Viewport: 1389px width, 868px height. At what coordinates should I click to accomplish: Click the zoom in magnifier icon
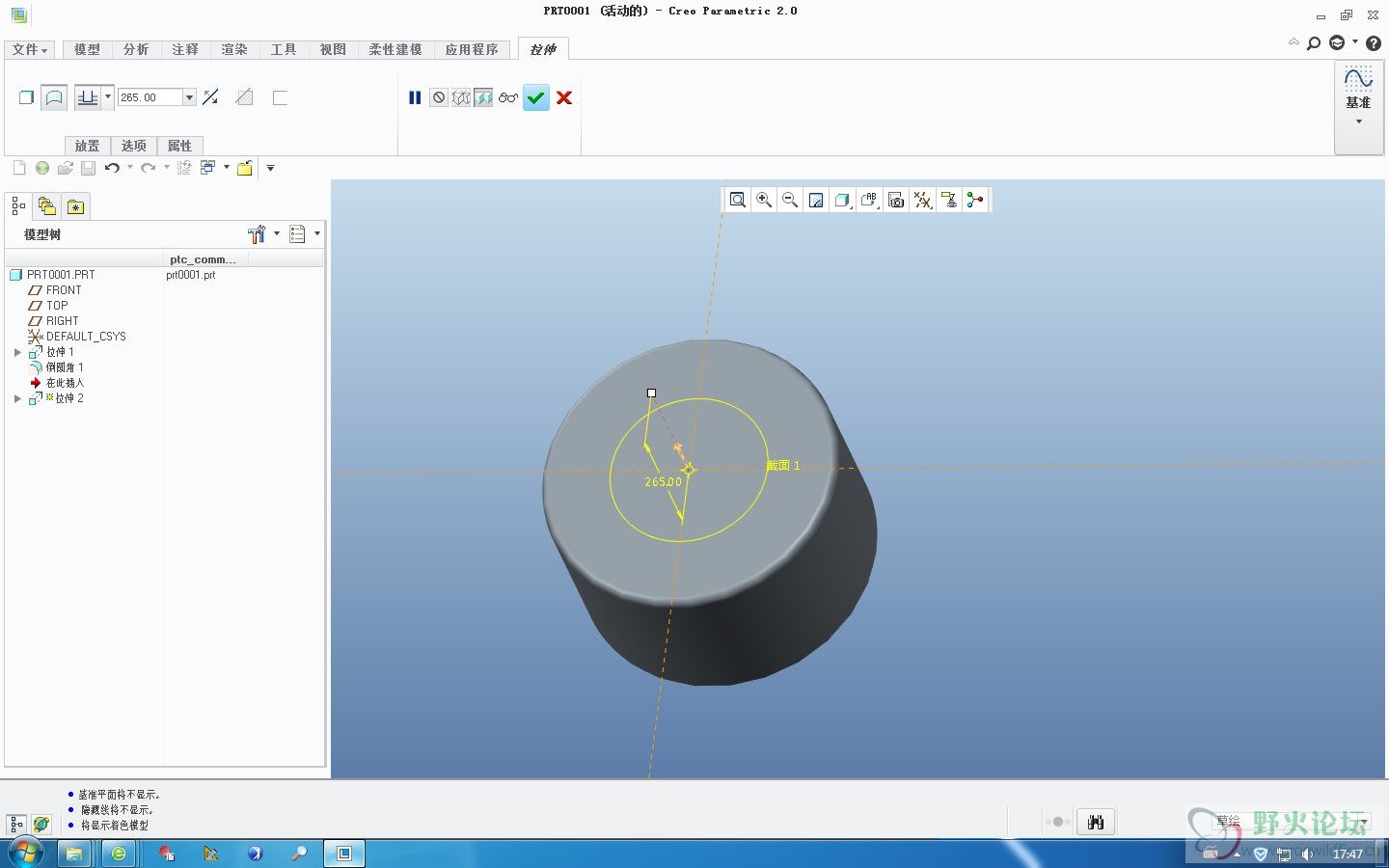coord(764,200)
